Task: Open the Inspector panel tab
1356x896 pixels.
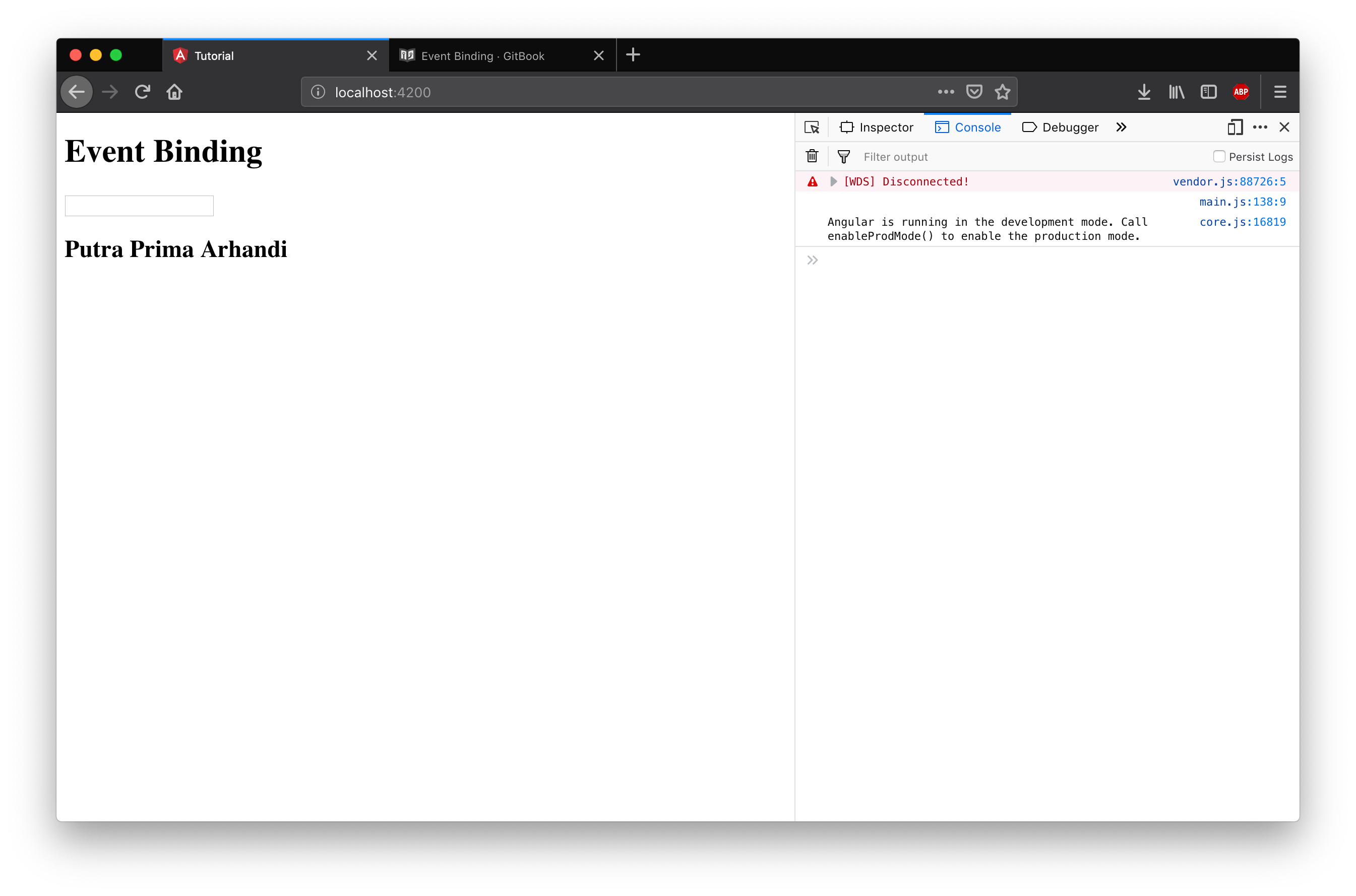Action: [879, 127]
